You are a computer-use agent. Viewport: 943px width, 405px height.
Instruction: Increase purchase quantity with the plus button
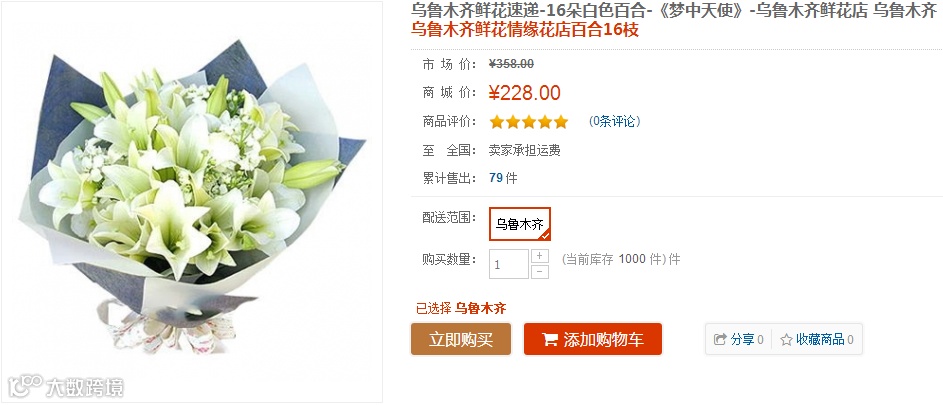point(539,256)
